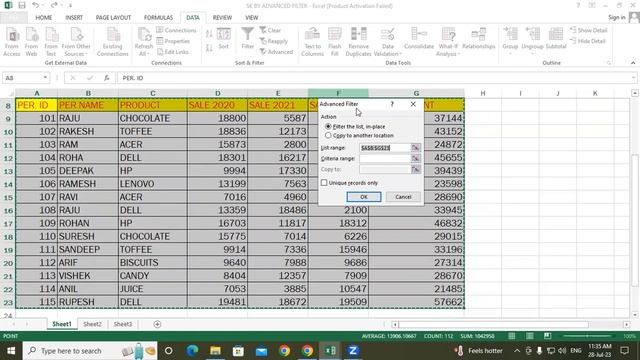Click Show Detail in Outline group
The height and width of the screenshot is (360, 640).
click(589, 30)
